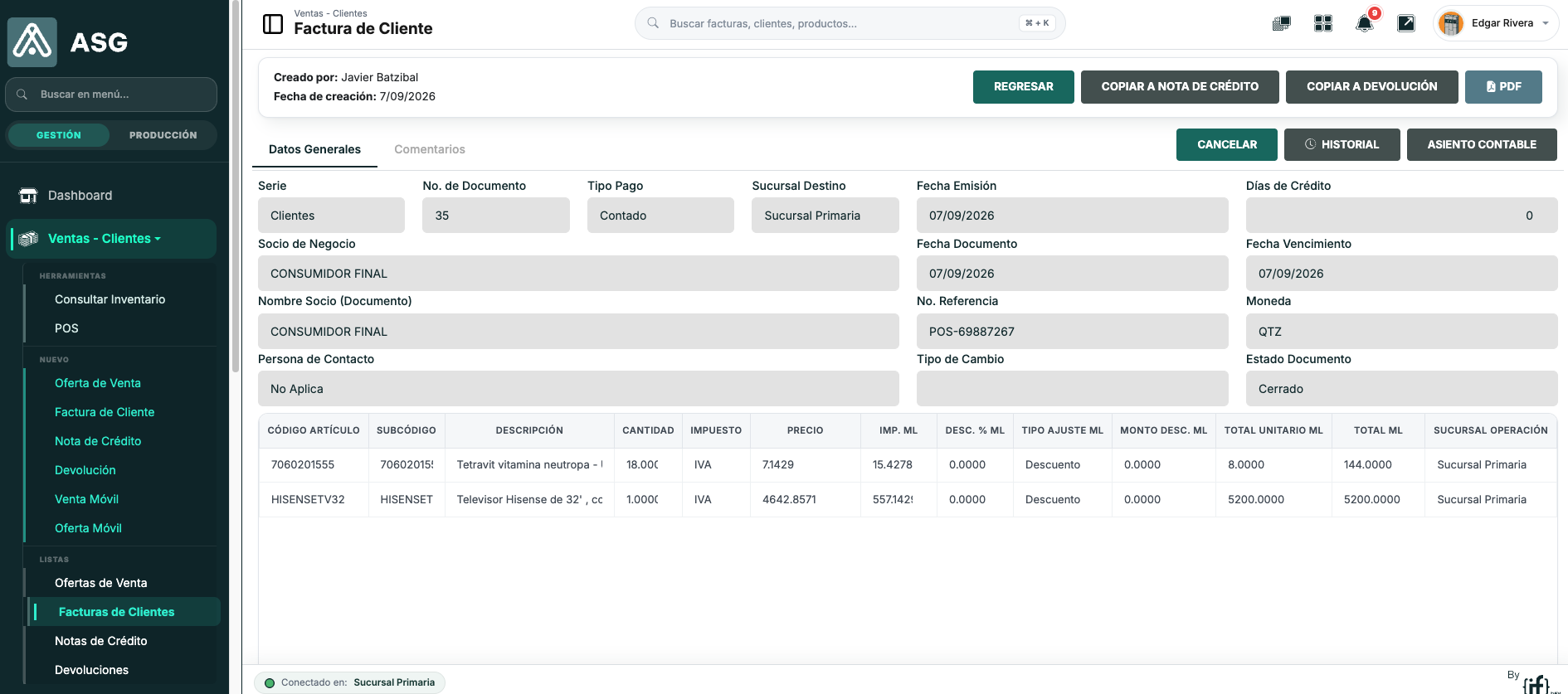Focus the Buscar en menú search field

tap(111, 95)
